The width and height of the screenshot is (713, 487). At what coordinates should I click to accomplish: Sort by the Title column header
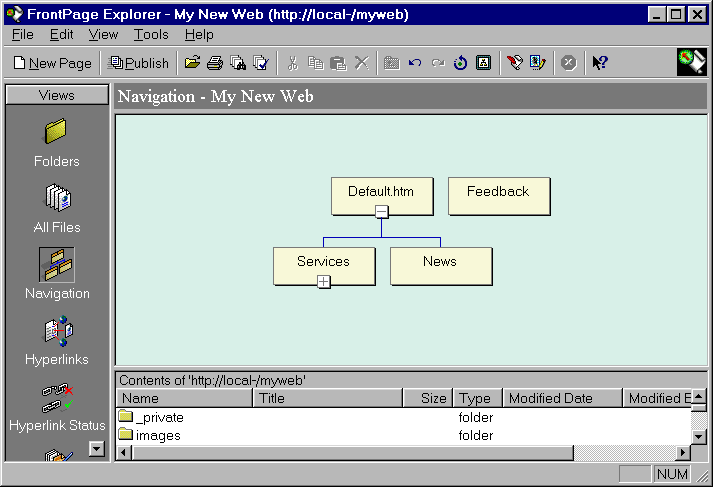328,398
